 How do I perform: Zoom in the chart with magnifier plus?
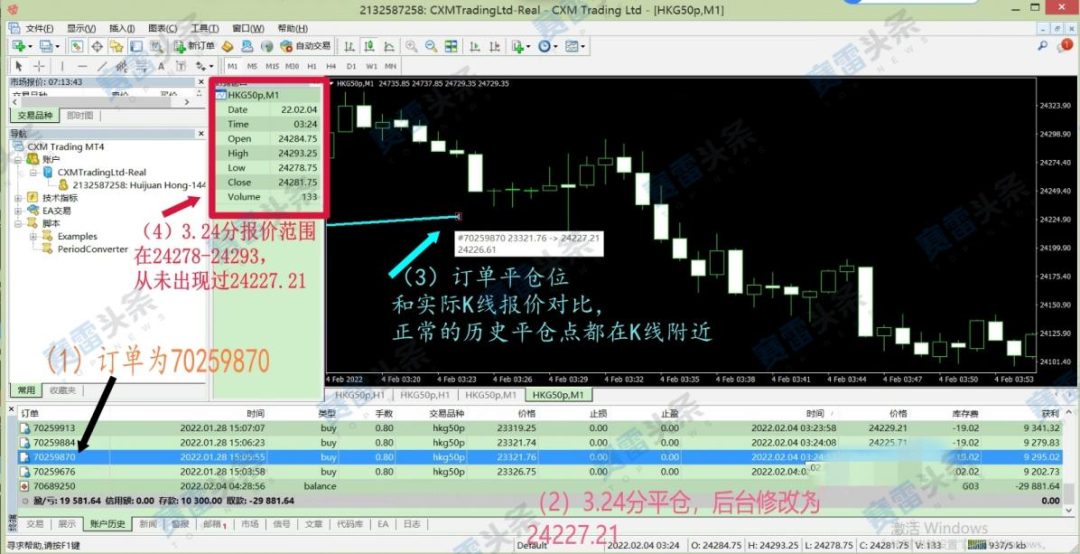point(411,46)
